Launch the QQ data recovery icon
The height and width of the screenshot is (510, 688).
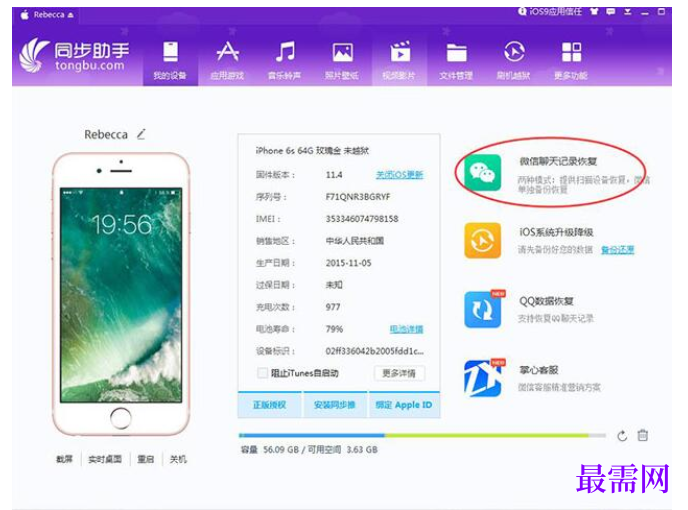pyautogui.click(x=482, y=309)
